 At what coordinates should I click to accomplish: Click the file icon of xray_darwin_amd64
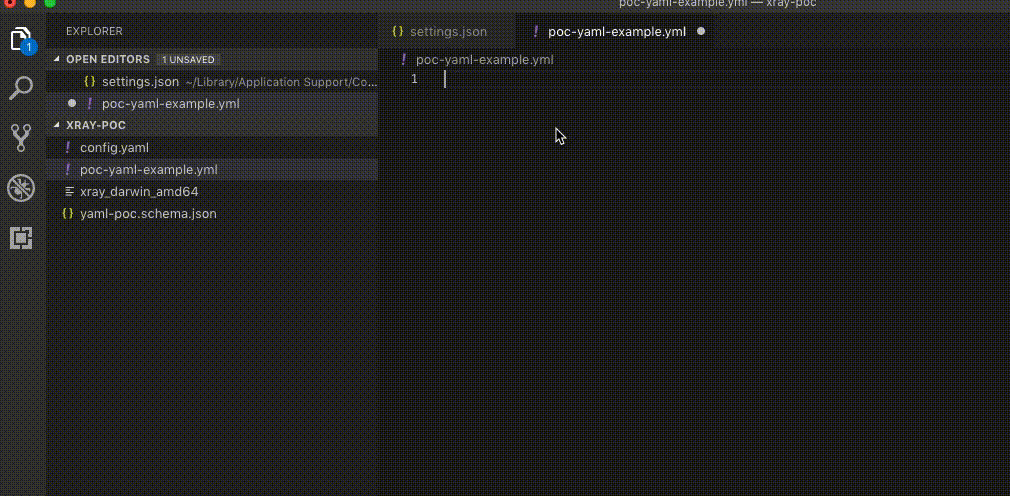70,192
